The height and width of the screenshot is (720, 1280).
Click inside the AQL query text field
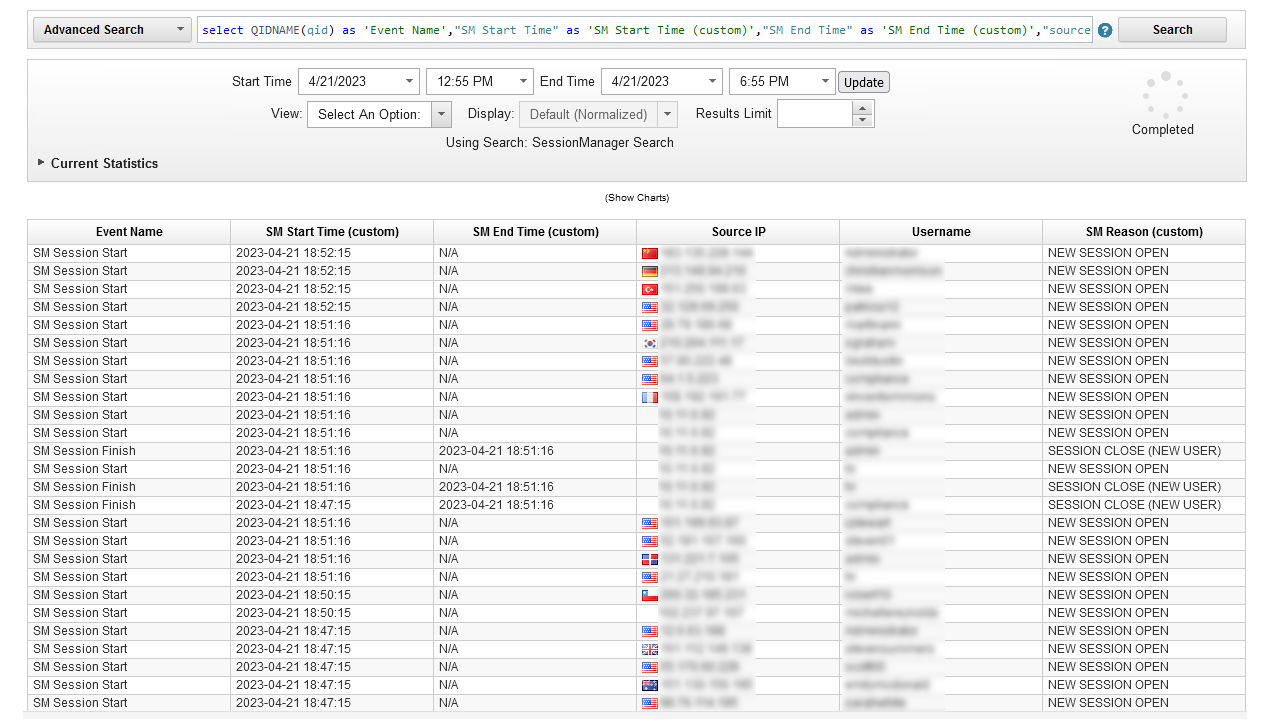tap(645, 30)
